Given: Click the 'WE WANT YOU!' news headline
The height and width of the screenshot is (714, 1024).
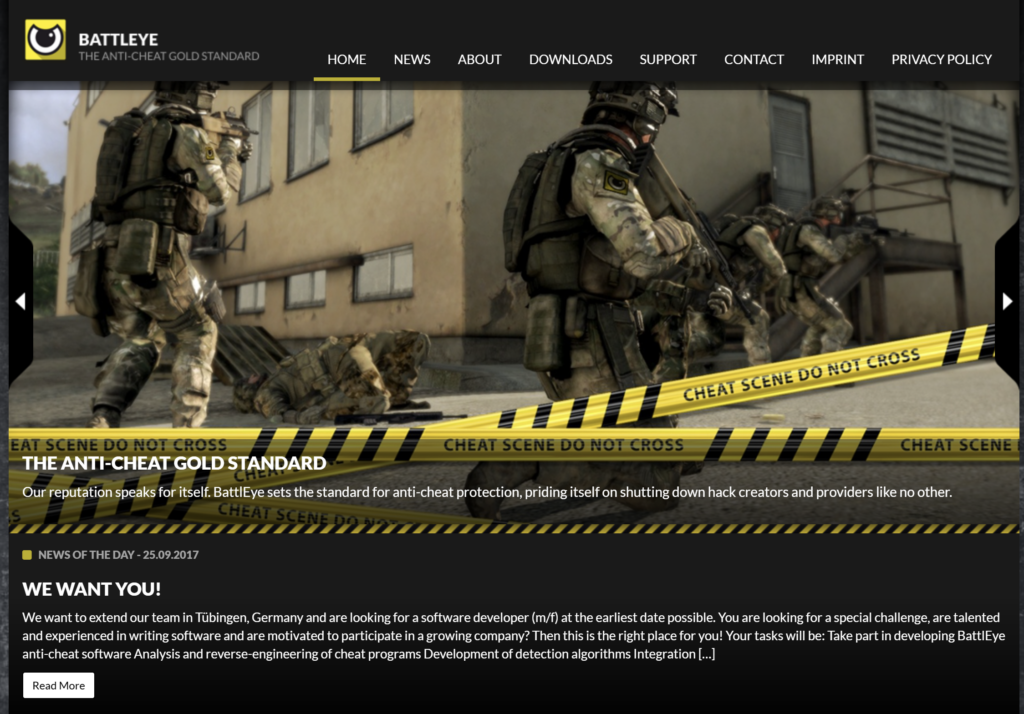Looking at the screenshot, I should (x=91, y=589).
